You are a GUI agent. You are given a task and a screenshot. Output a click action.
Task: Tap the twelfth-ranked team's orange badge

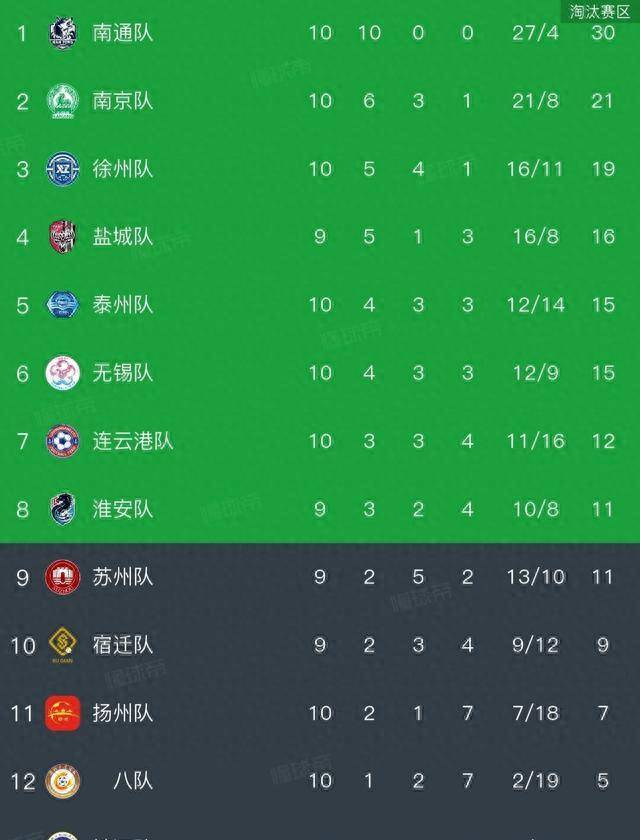[63, 781]
